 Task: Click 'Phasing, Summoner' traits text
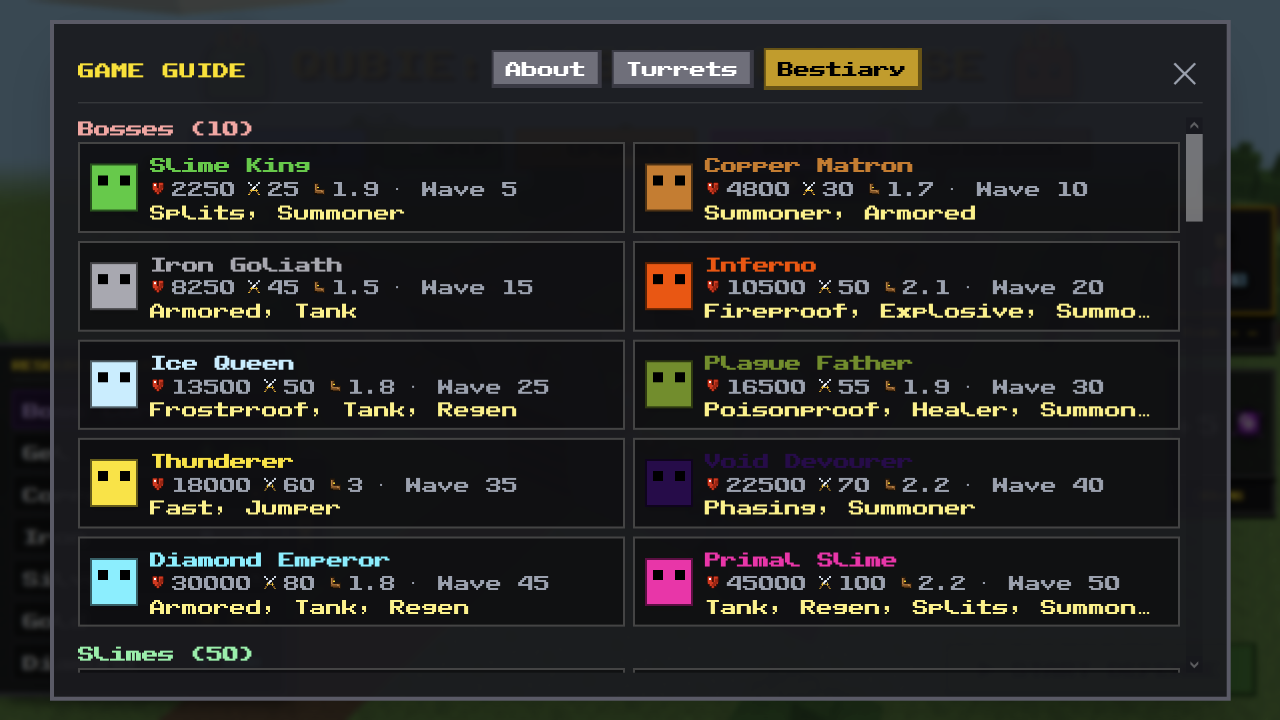[x=839, y=508]
